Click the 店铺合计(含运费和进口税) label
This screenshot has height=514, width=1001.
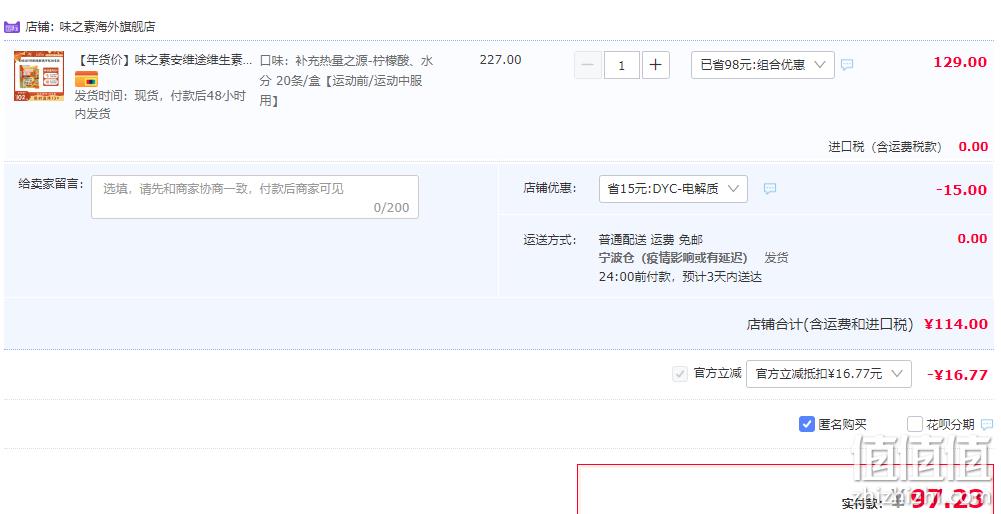pos(832,324)
